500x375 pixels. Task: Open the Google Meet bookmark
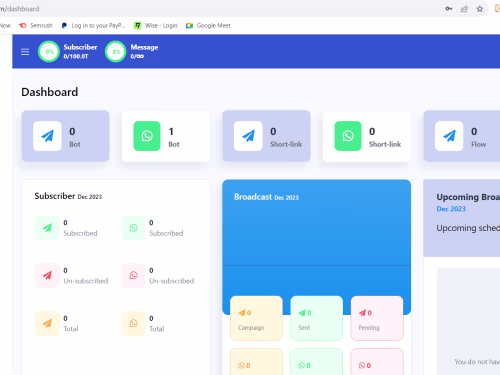(208, 26)
